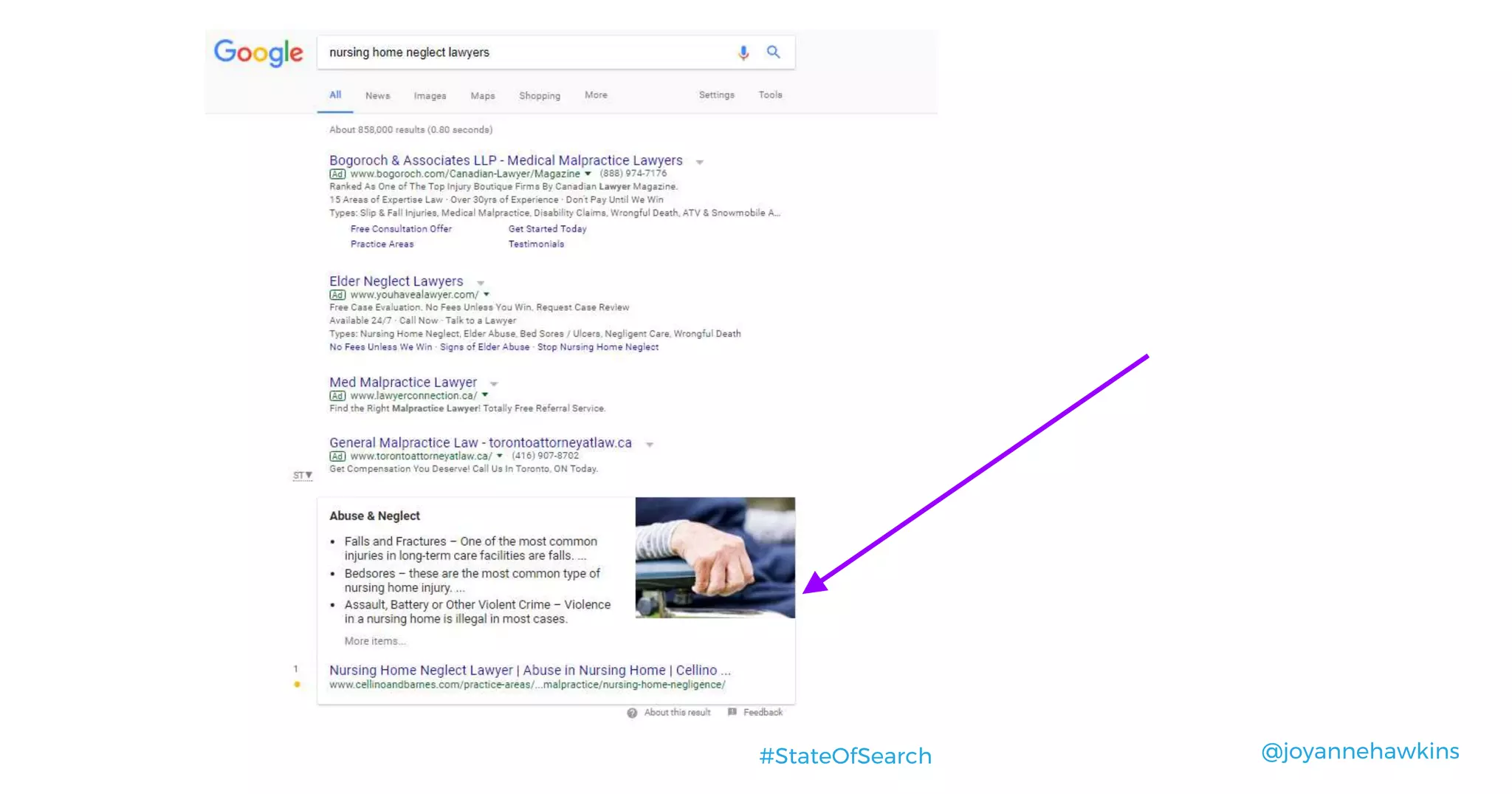The image size is (1512, 794).
Task: Open Bogoroch & Associates LLP ad link
Action: pos(506,160)
